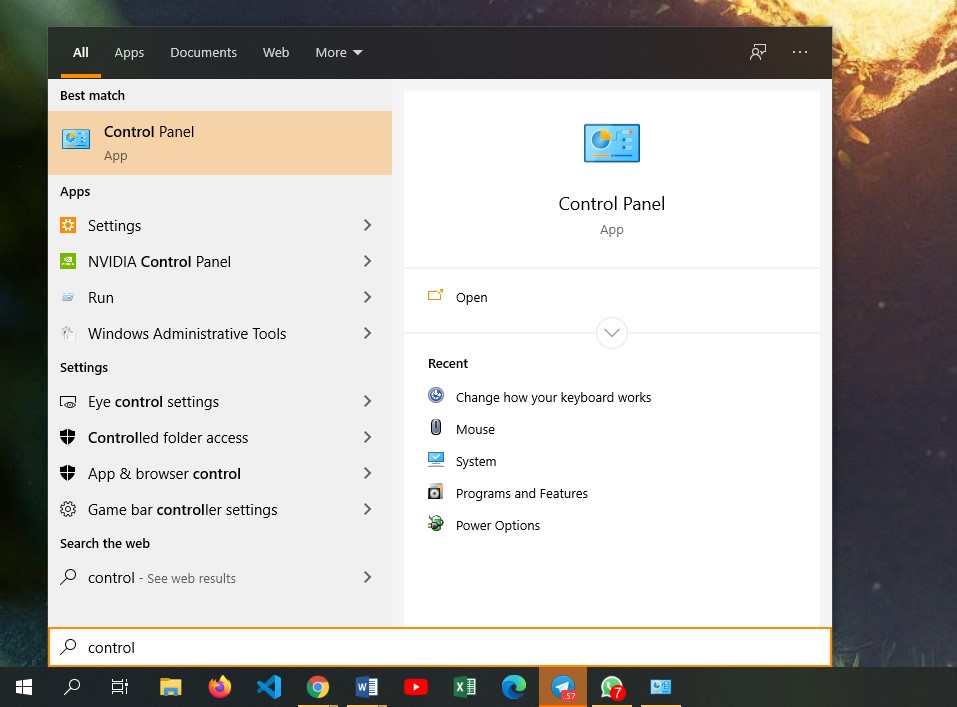Click the Windows Administrative Tools icon

tap(68, 333)
